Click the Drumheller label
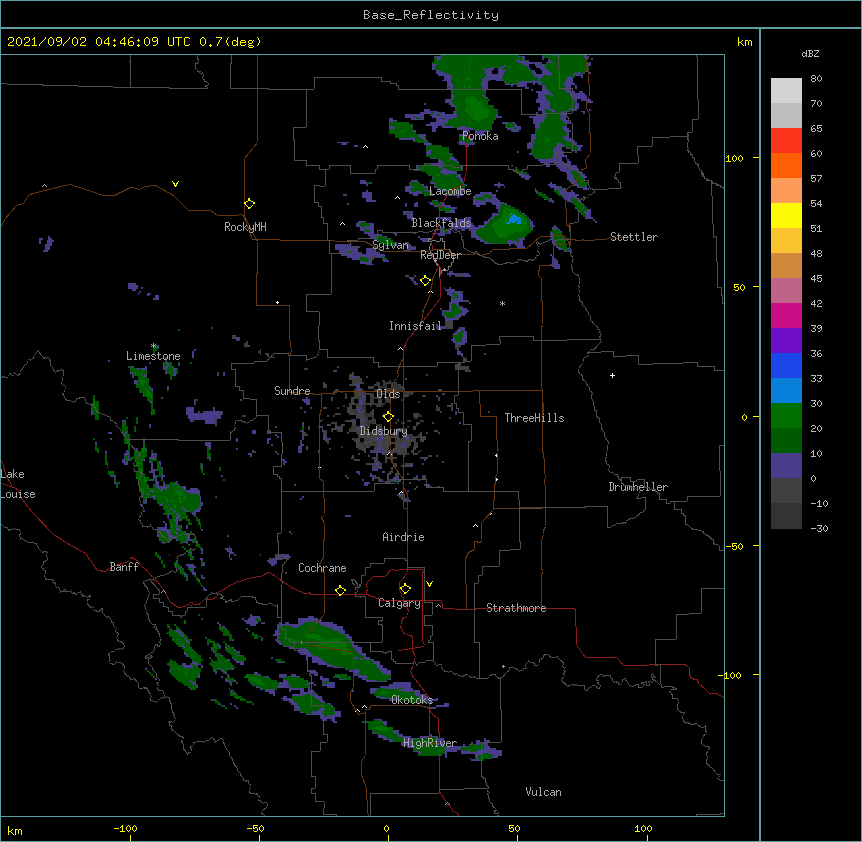This screenshot has width=862, height=842. tap(638, 487)
